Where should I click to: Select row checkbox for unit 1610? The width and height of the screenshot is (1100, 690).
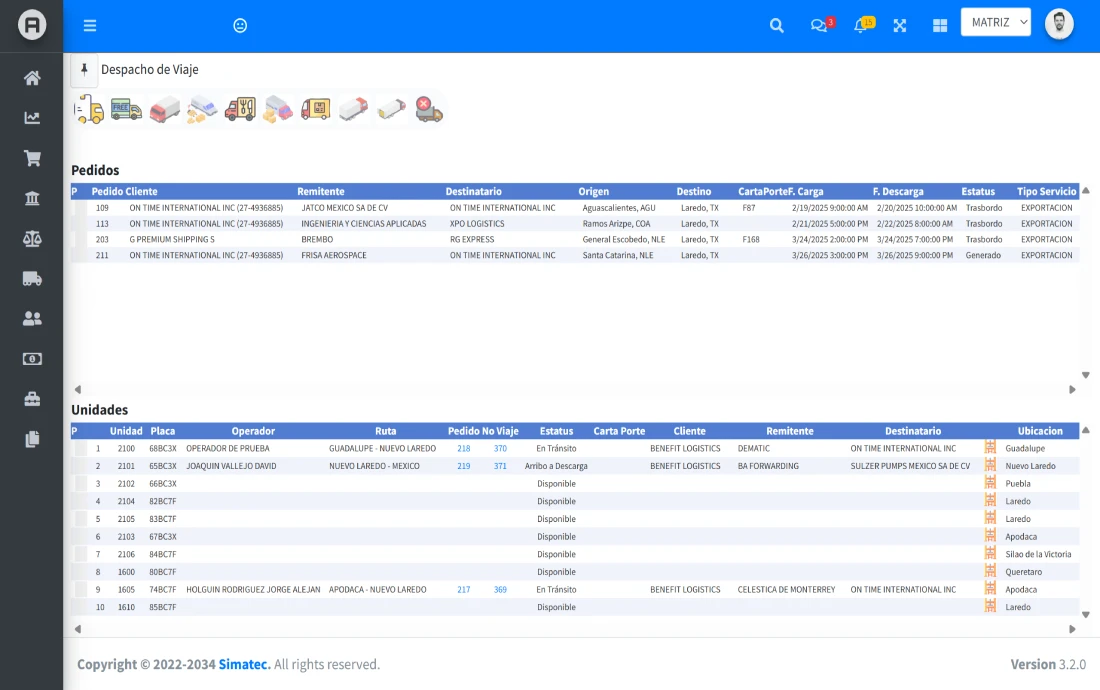coord(81,607)
